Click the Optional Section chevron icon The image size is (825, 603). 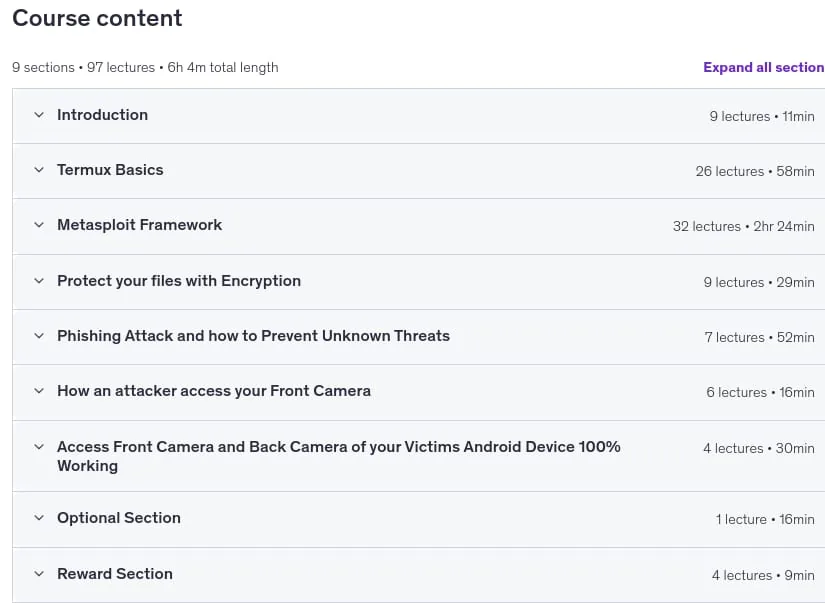pyautogui.click(x=39, y=518)
